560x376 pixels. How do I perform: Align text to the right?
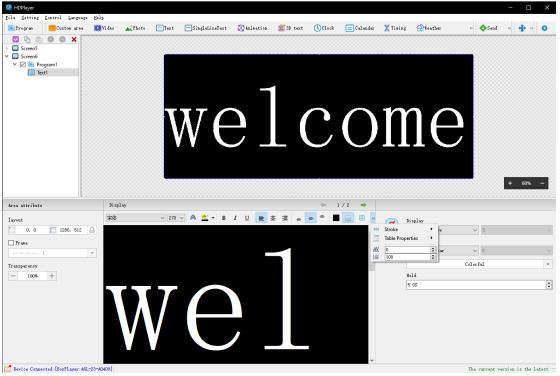point(285,218)
